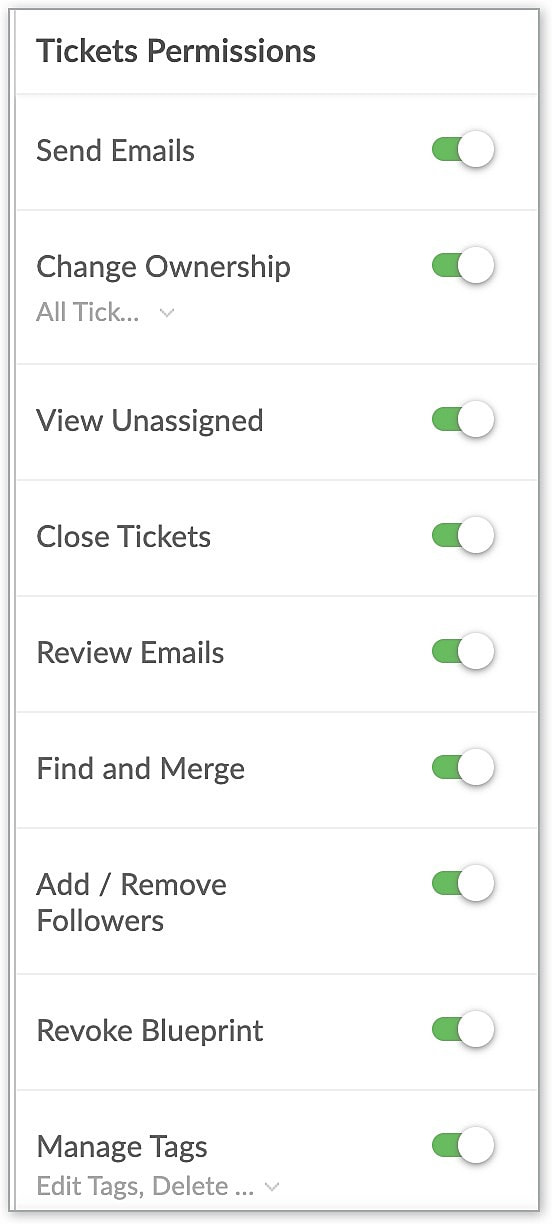Toggle the Send Emails permission switch
Viewport: 552px width, 1224px height.
point(463,151)
